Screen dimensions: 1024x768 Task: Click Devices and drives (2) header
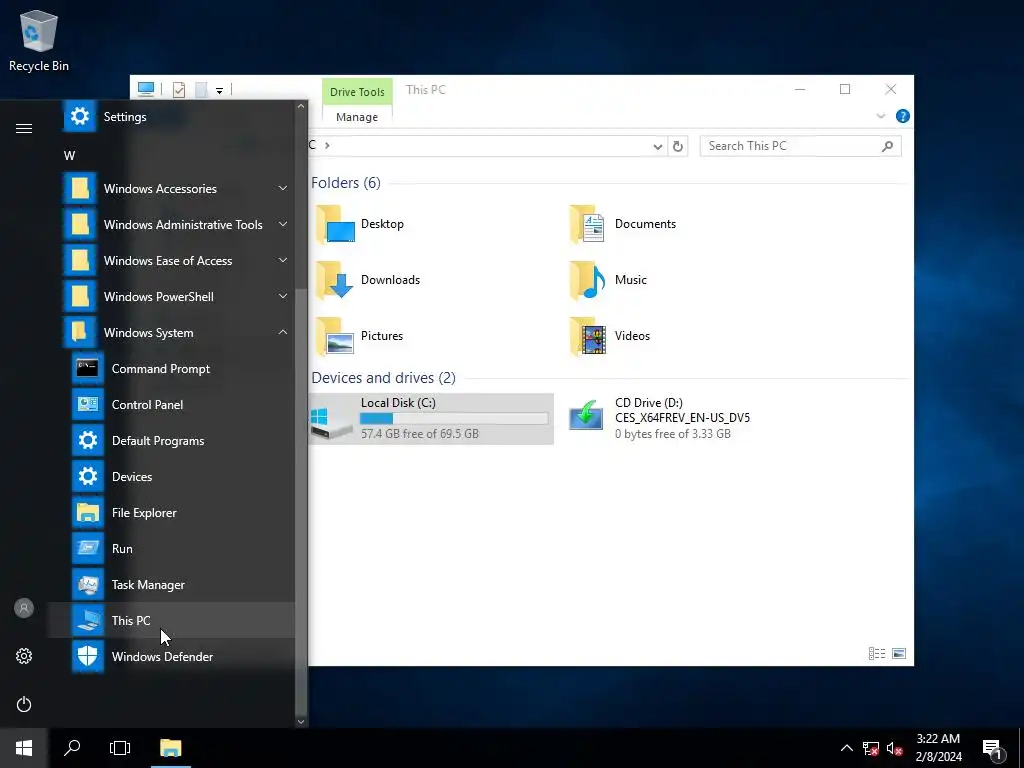[383, 377]
